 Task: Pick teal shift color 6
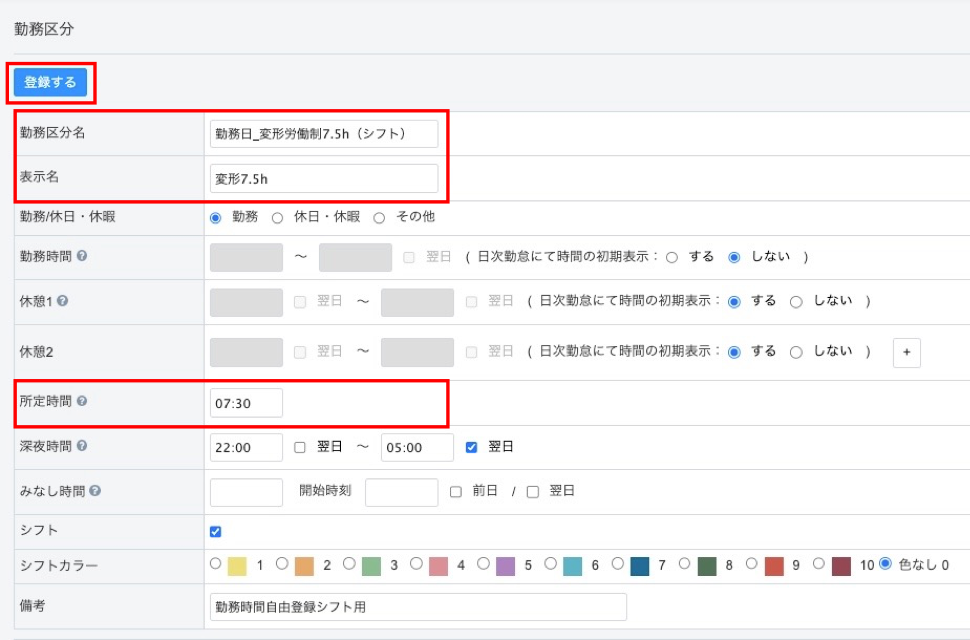point(550,564)
